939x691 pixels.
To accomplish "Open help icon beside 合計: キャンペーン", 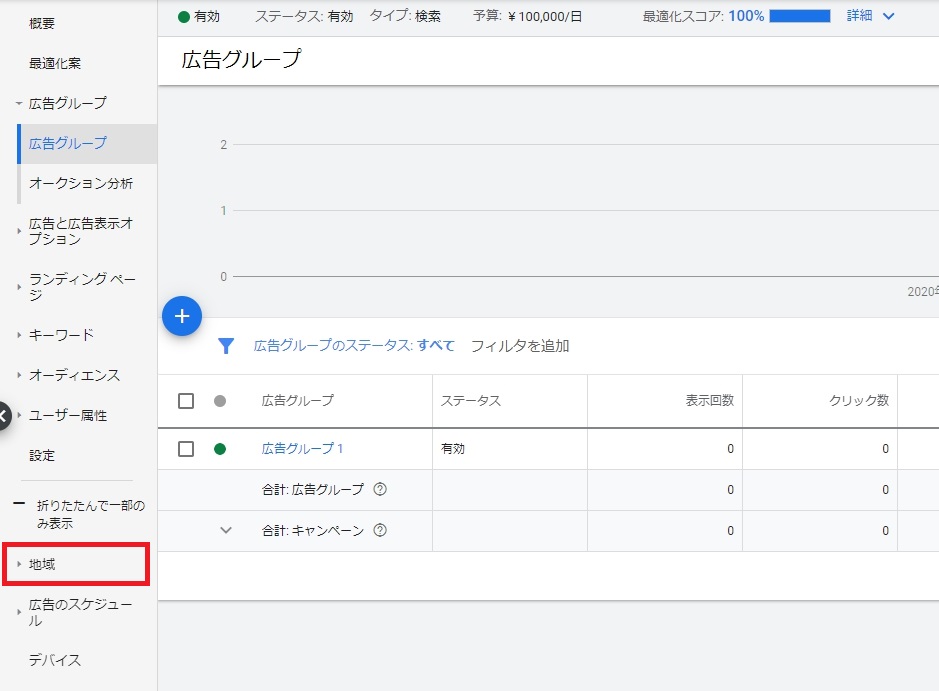I will click(x=380, y=530).
